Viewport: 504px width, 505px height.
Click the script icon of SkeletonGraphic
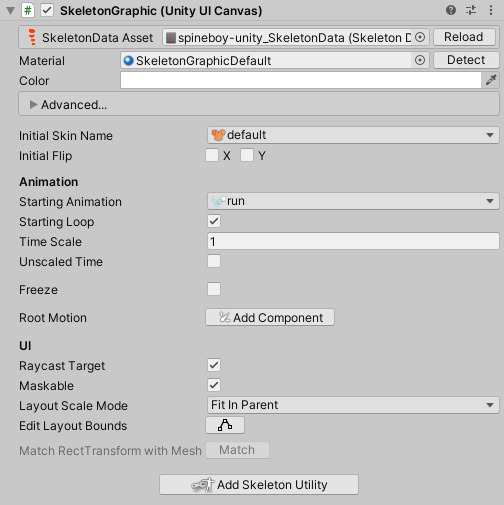click(28, 10)
